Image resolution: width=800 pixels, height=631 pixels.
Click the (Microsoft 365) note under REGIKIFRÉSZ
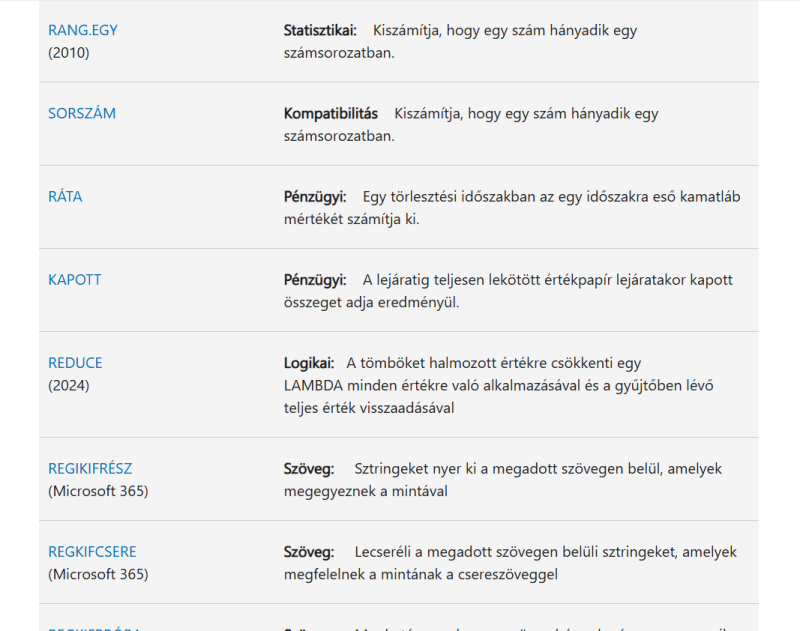(x=98, y=491)
